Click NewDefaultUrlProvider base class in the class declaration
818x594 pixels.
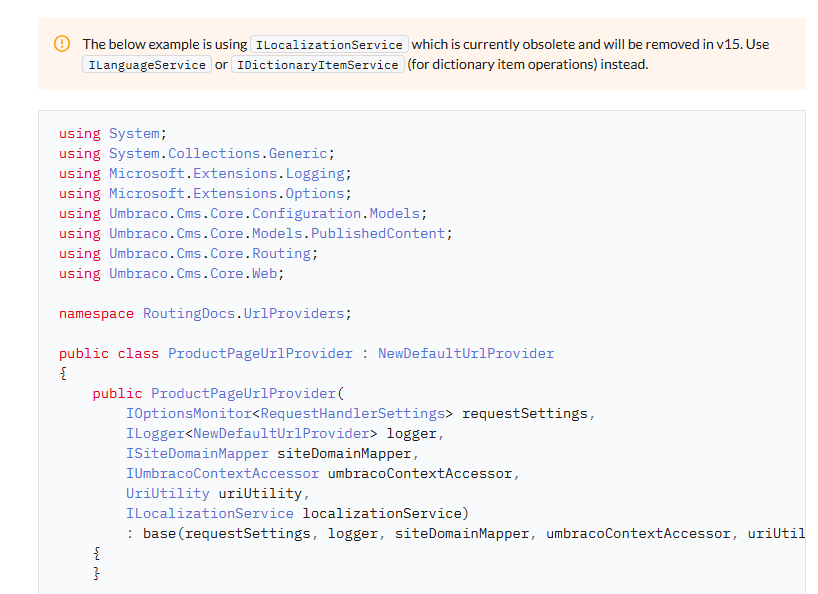(x=465, y=353)
